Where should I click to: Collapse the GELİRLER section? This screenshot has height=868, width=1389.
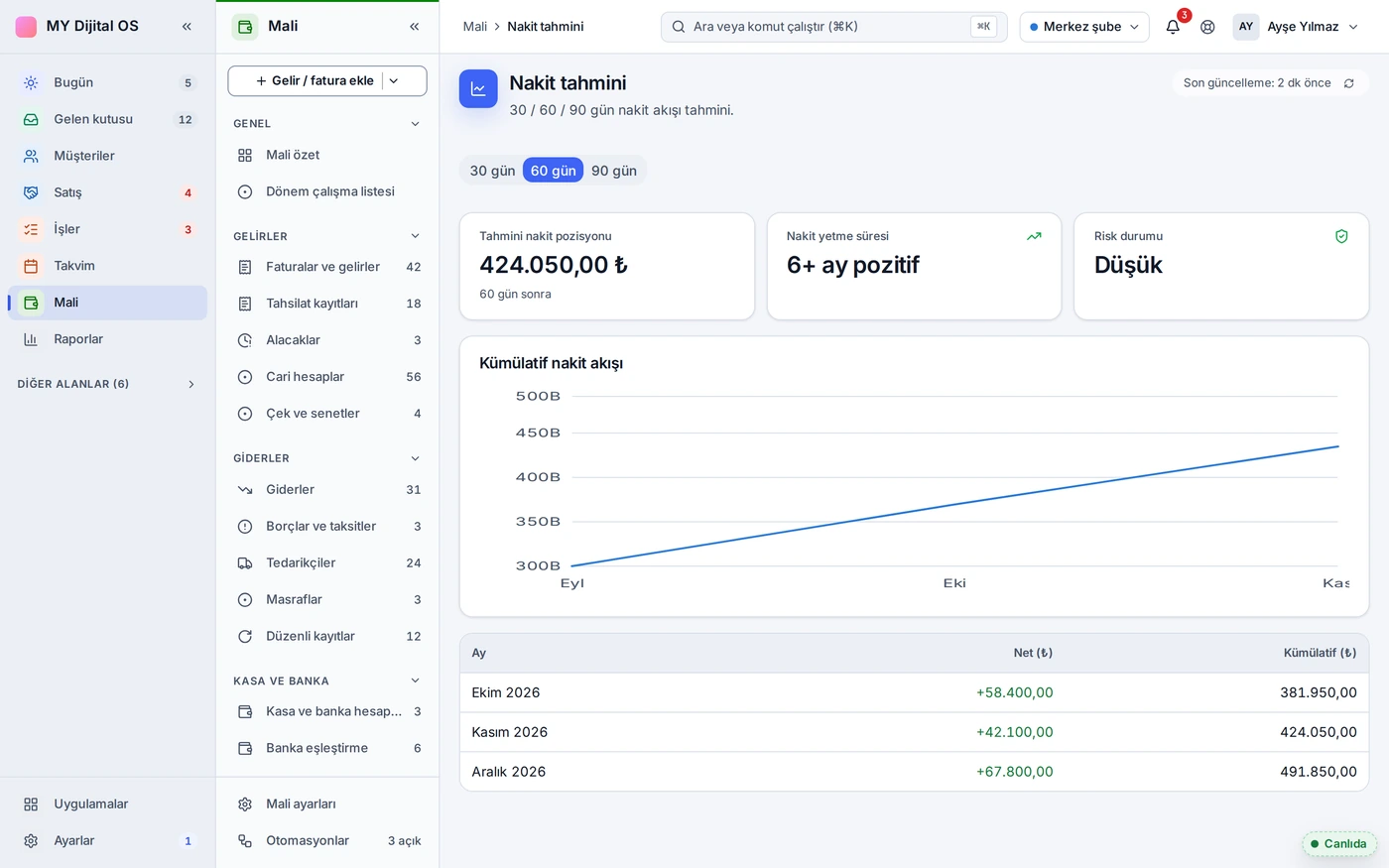(415, 237)
